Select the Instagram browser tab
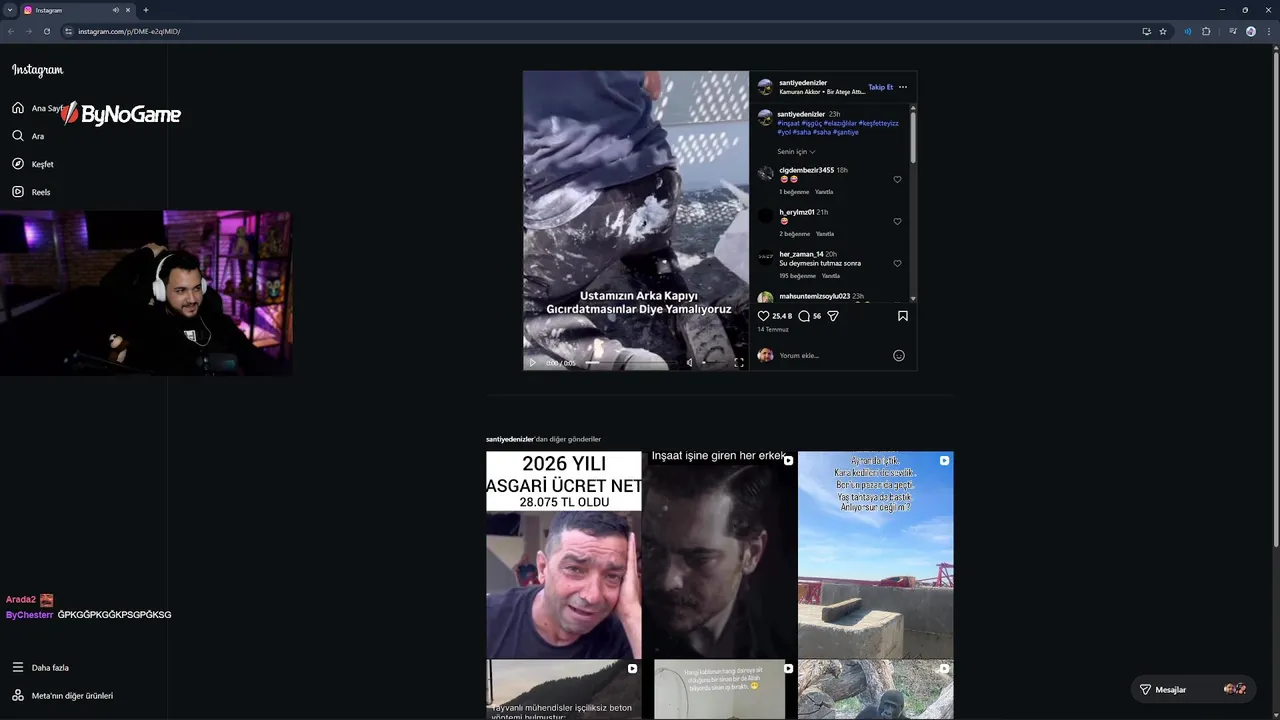Screen dimensions: 1280x720 pyautogui.click(x=77, y=10)
